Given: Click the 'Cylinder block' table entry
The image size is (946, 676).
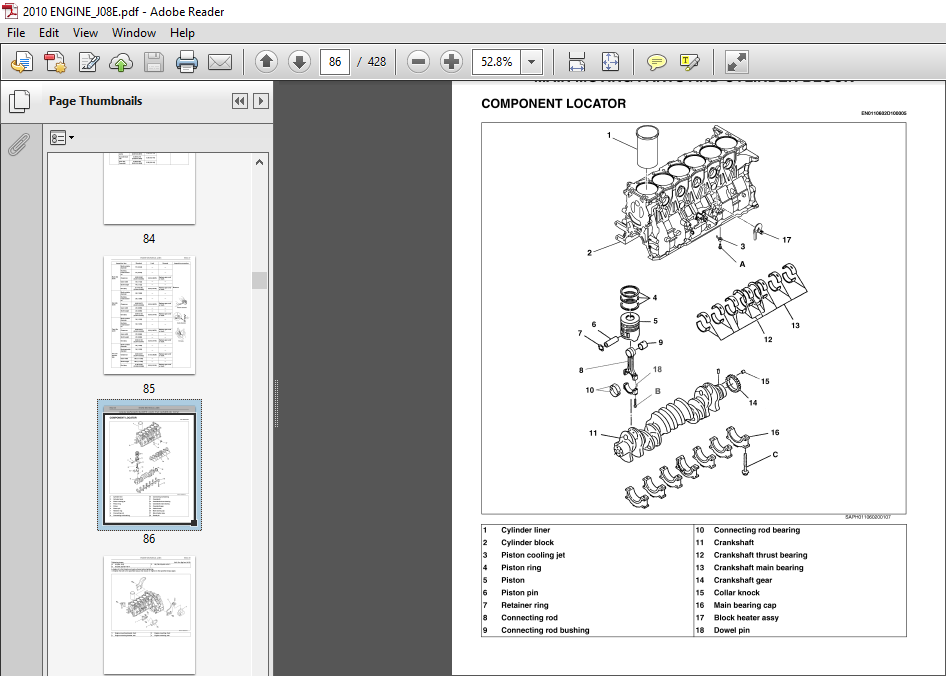Looking at the screenshot, I should coord(527,543).
